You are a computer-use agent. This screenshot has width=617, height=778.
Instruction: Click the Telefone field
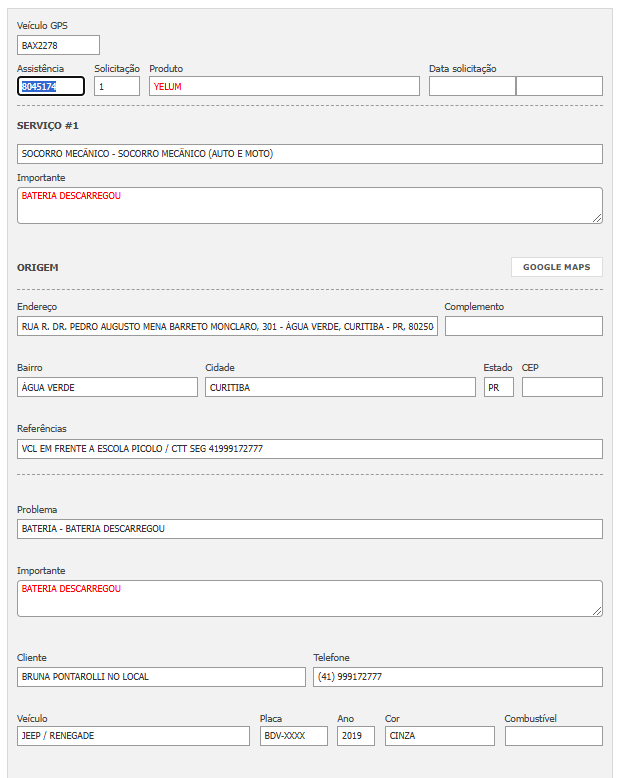pos(458,677)
